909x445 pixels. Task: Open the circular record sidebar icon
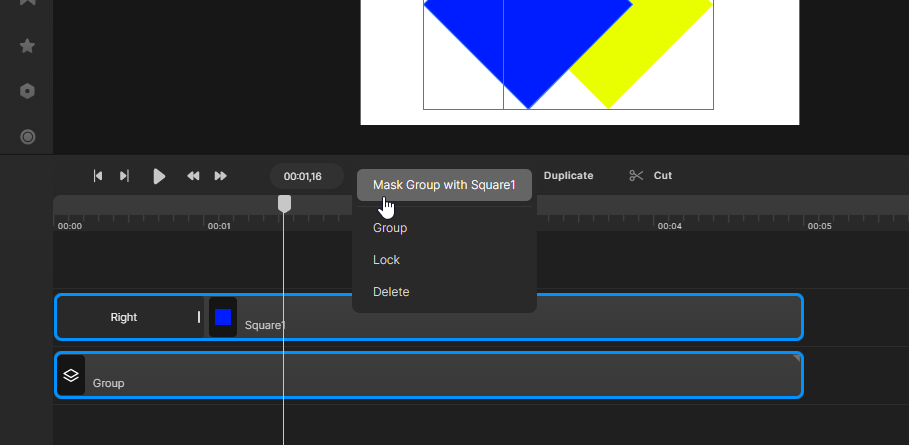tap(27, 137)
